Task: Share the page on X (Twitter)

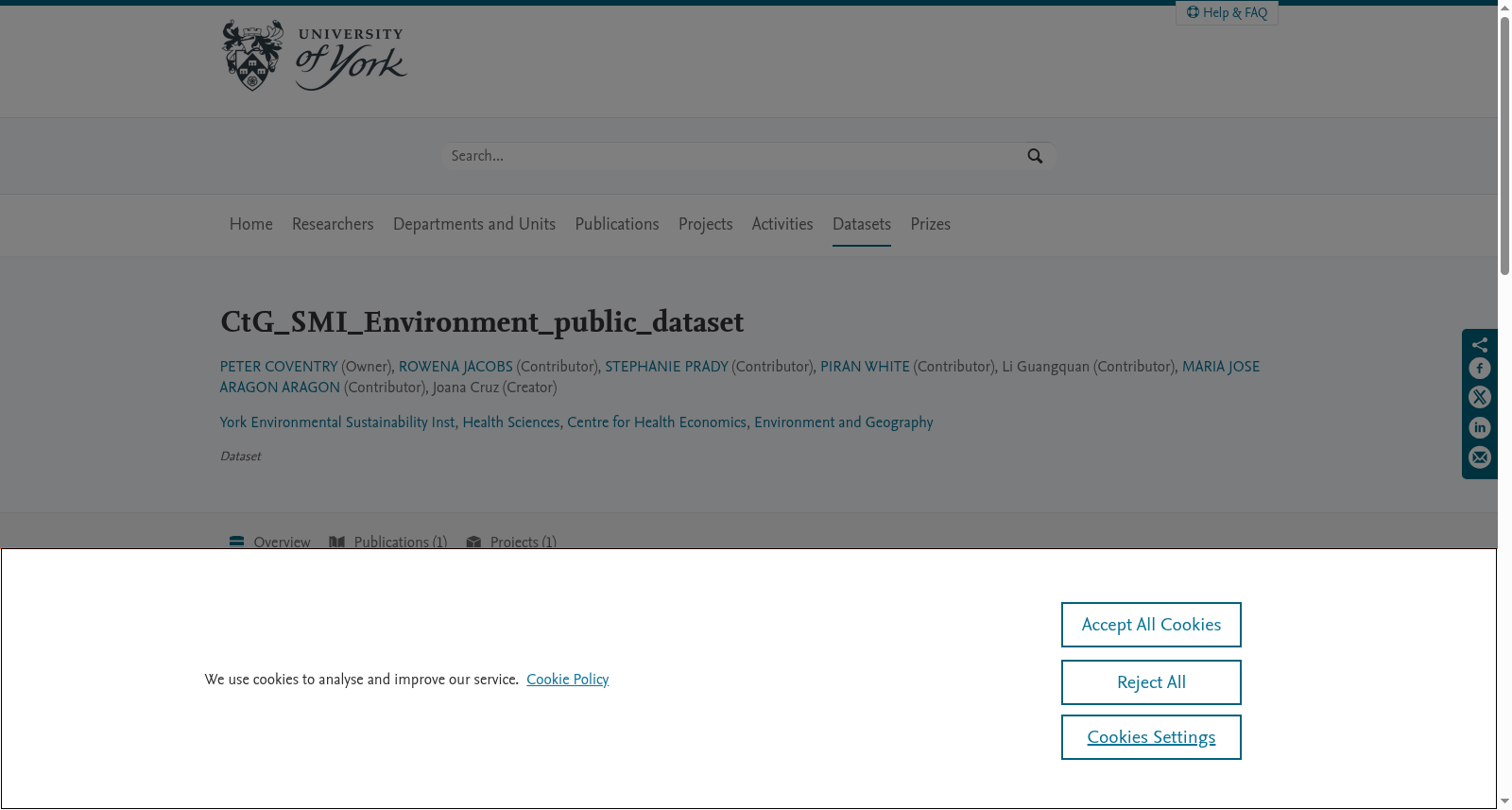Action: click(x=1480, y=398)
